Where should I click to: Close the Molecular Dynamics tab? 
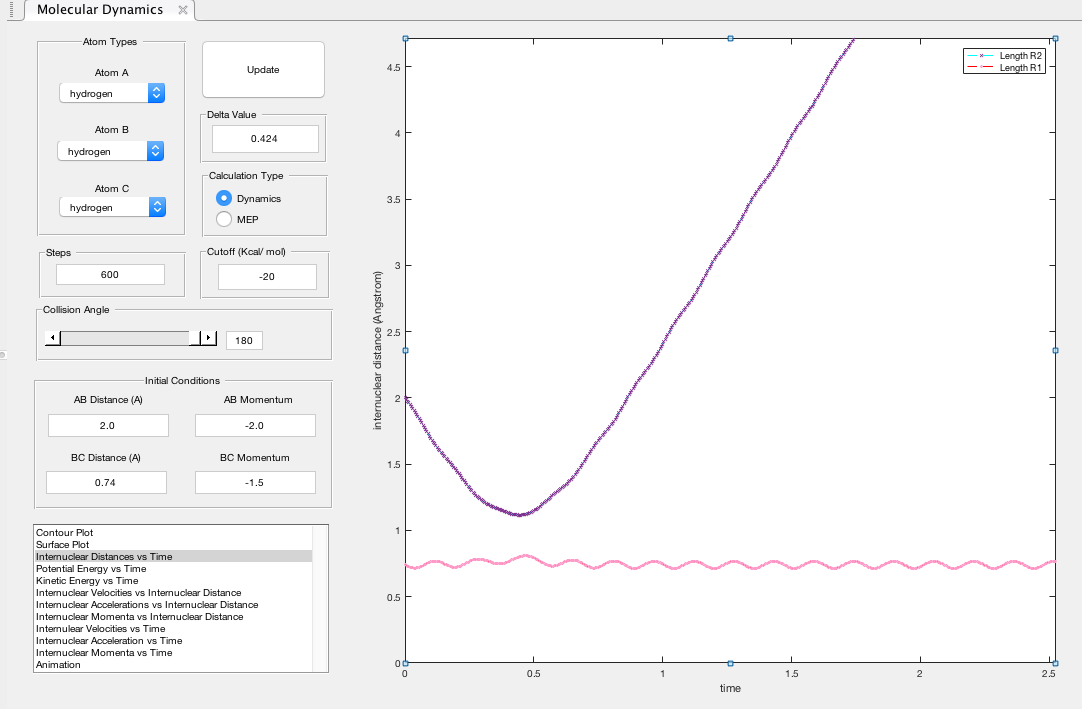pos(183,10)
